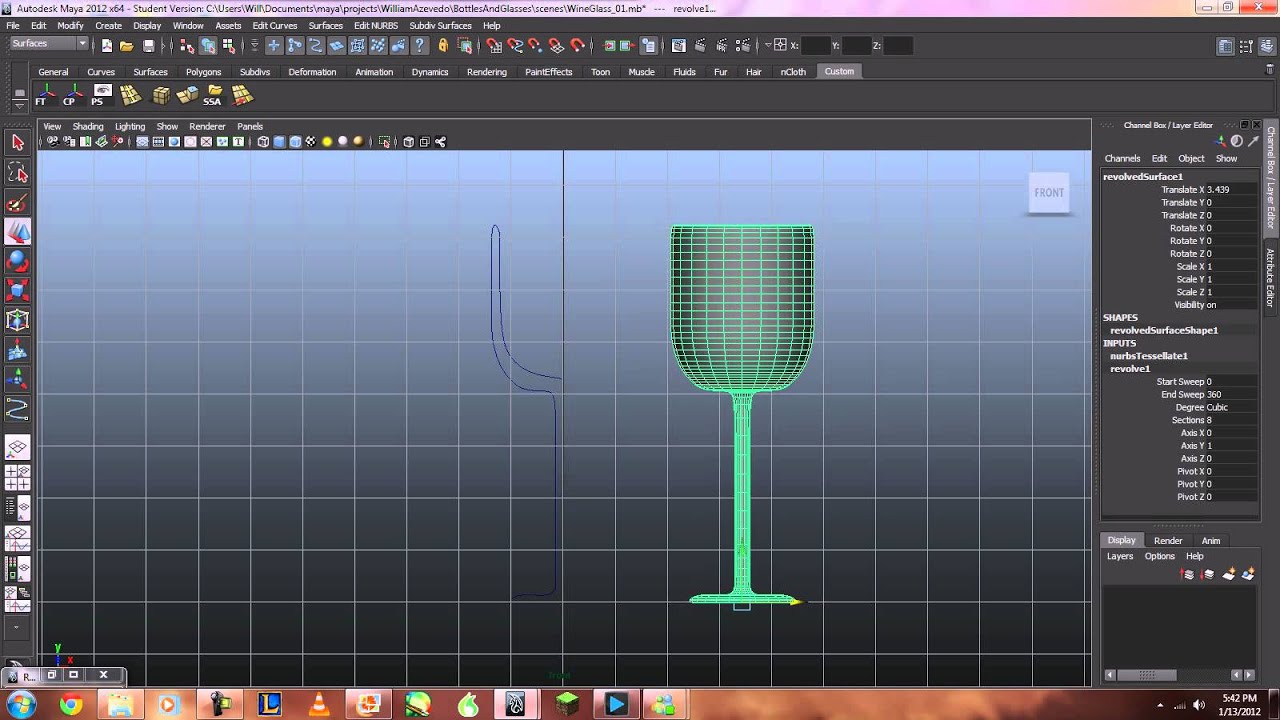Switch to single perspective view layout
Viewport: 1280px width, 720px height.
coord(17,448)
